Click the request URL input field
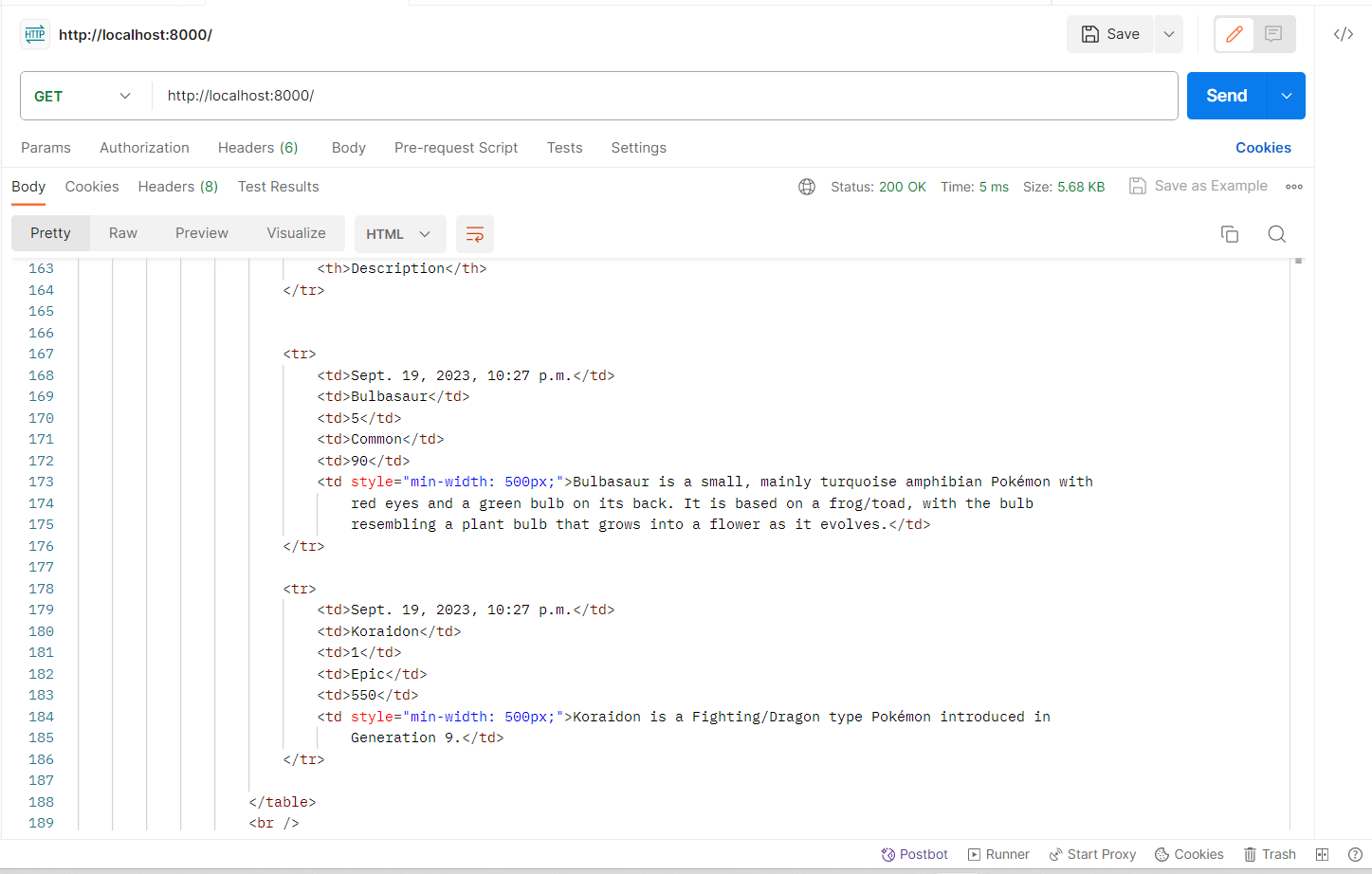The image size is (1372, 874). click(664, 96)
